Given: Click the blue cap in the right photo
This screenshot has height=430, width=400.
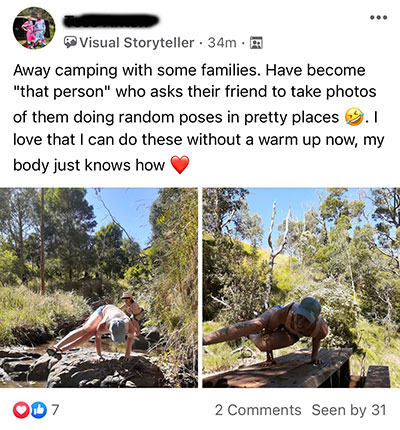Looking at the screenshot, I should pyautogui.click(x=307, y=309).
